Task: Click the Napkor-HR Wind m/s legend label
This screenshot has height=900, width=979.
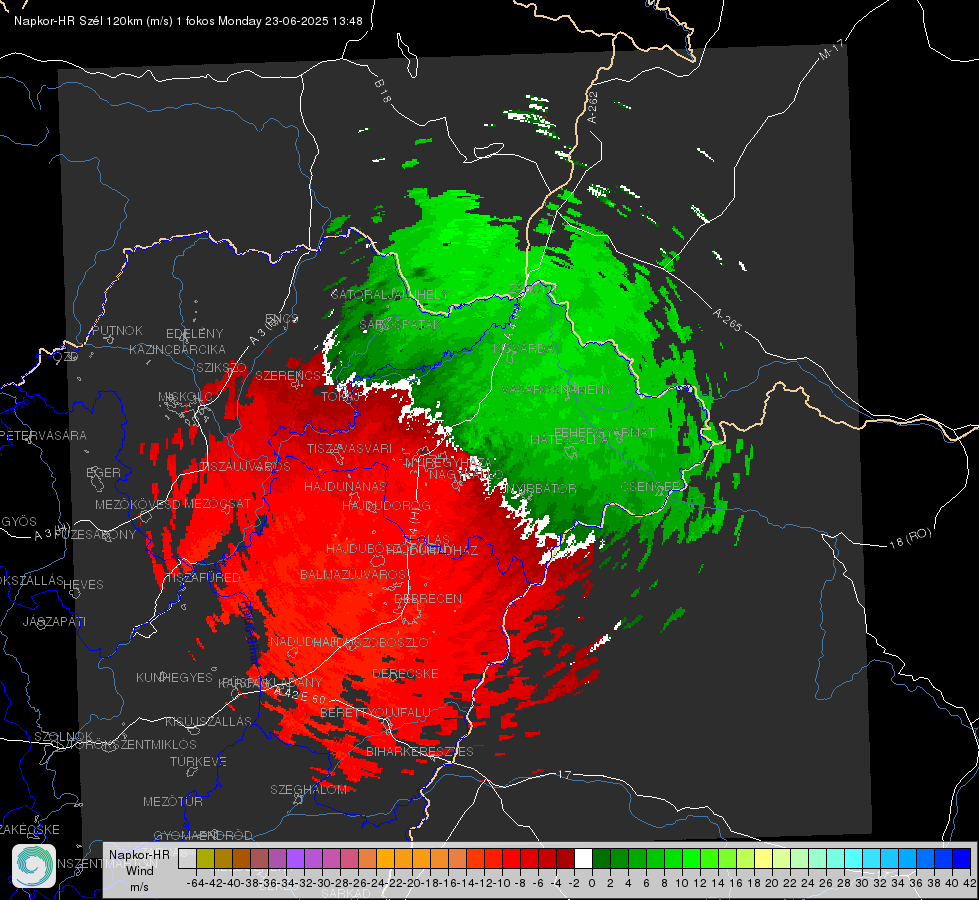Action: [x=139, y=870]
